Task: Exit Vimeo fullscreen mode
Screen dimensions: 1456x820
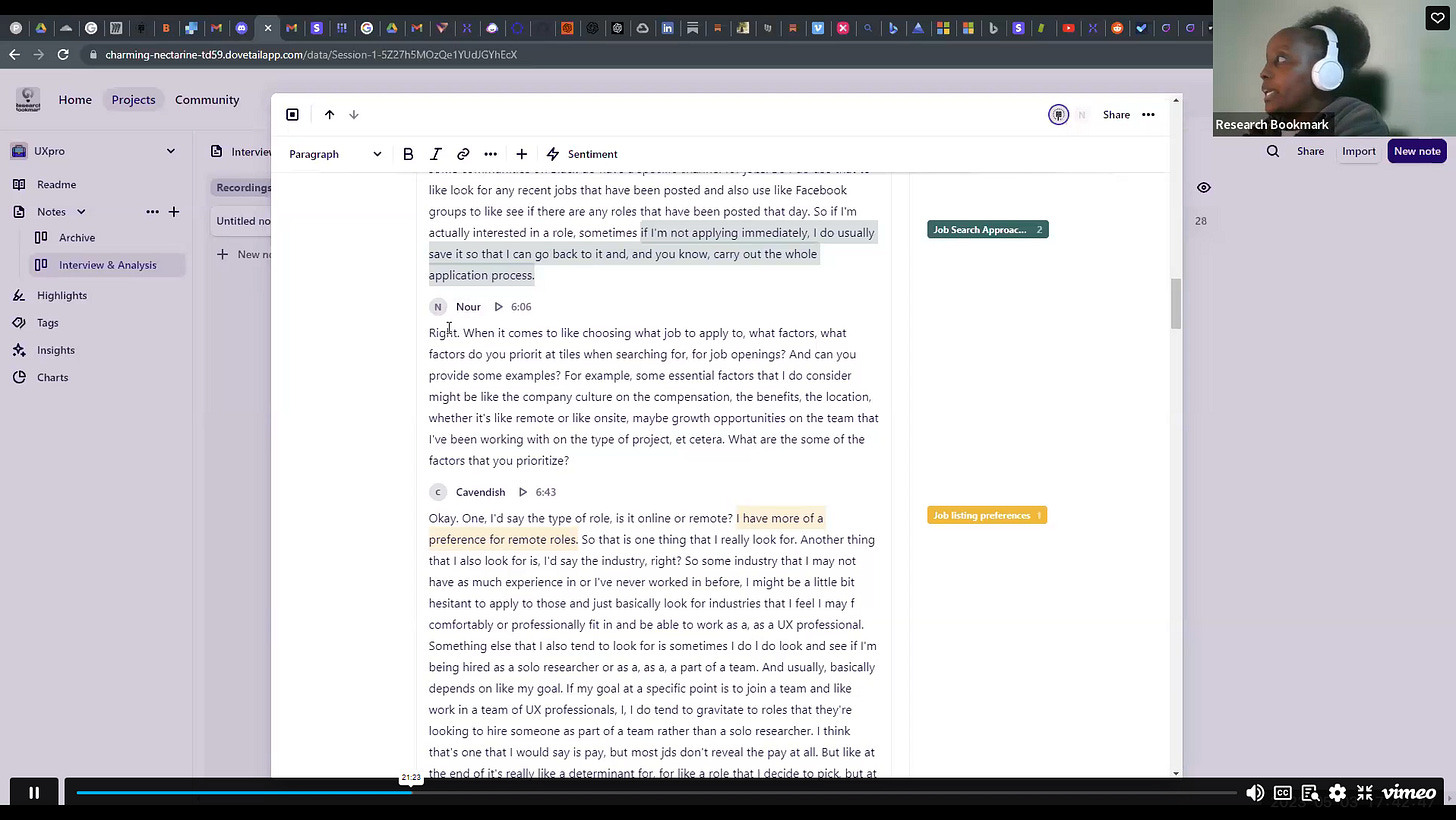Action: click(x=1365, y=793)
